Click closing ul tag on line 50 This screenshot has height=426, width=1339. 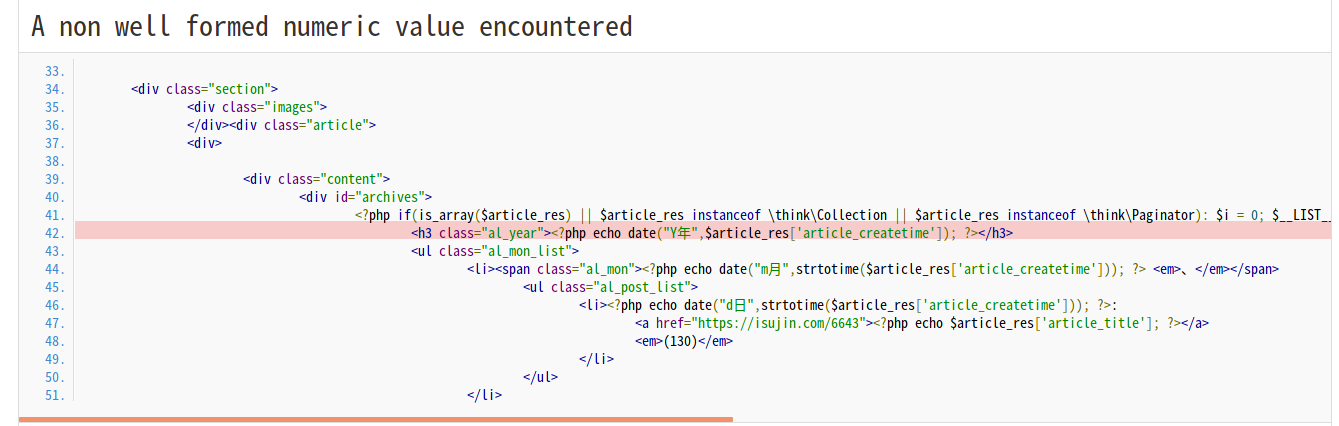[x=541, y=377]
